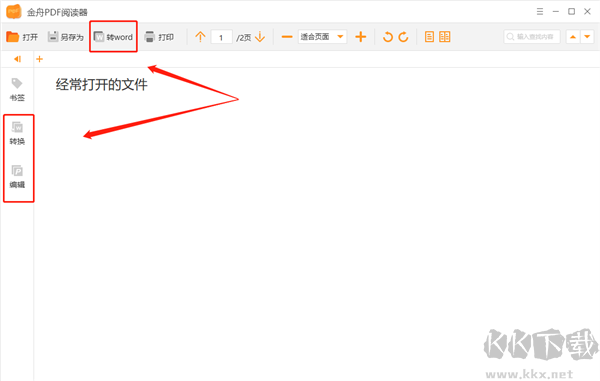
Task: Zoom out with the minus icon
Action: click(287, 37)
